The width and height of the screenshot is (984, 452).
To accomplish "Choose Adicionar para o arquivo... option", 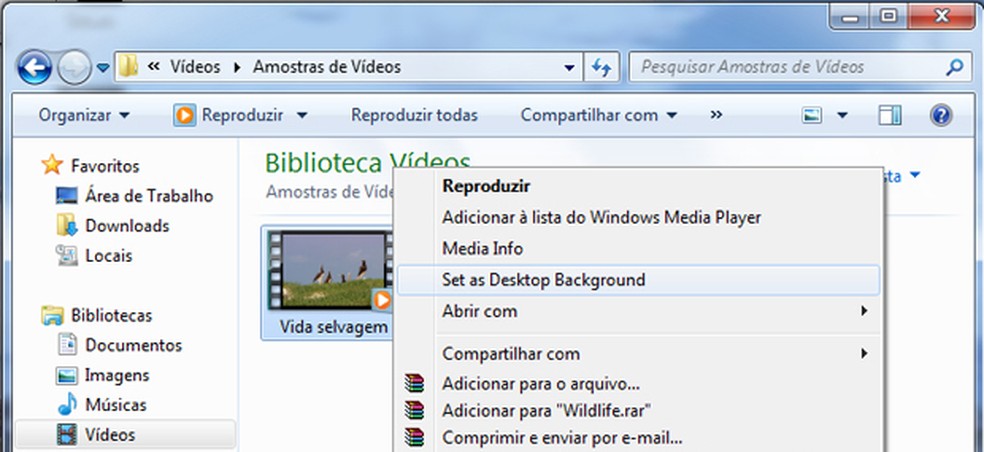I will pyautogui.click(x=541, y=383).
